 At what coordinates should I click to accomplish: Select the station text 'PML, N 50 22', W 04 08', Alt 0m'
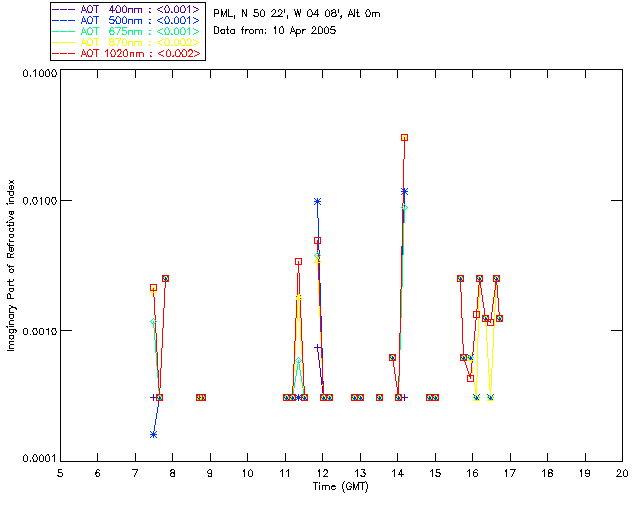(x=297, y=14)
